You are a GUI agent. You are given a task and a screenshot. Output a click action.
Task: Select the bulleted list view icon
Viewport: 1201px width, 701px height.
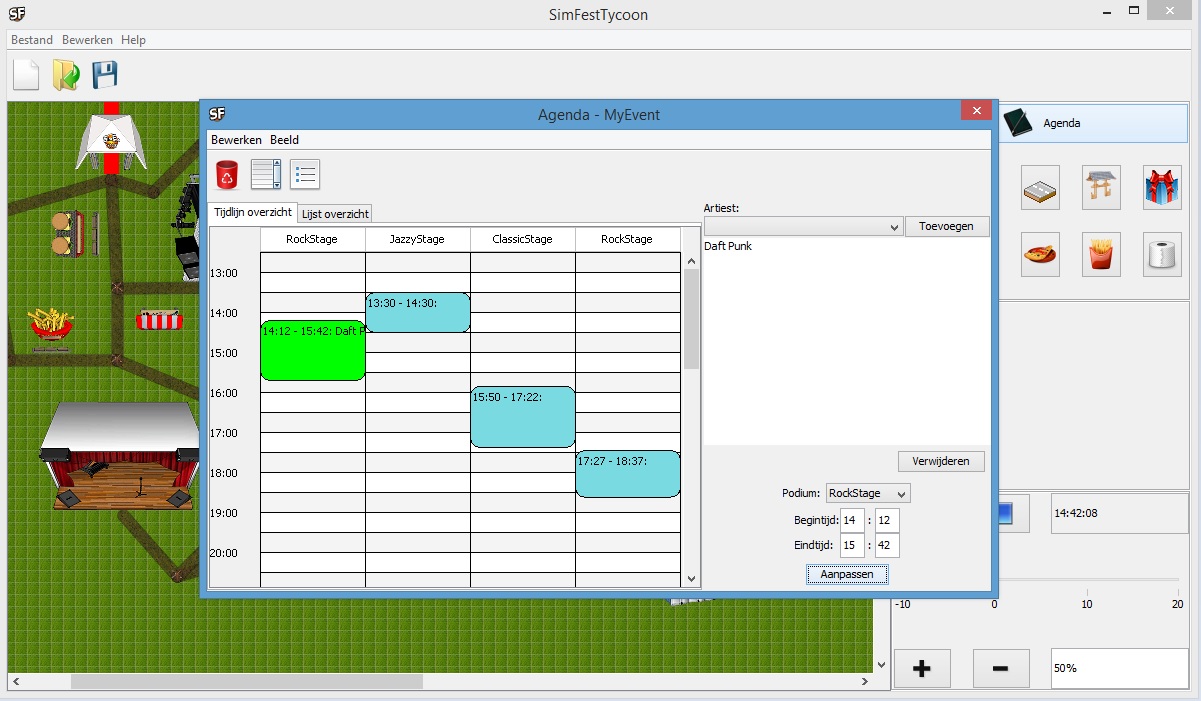(x=305, y=174)
